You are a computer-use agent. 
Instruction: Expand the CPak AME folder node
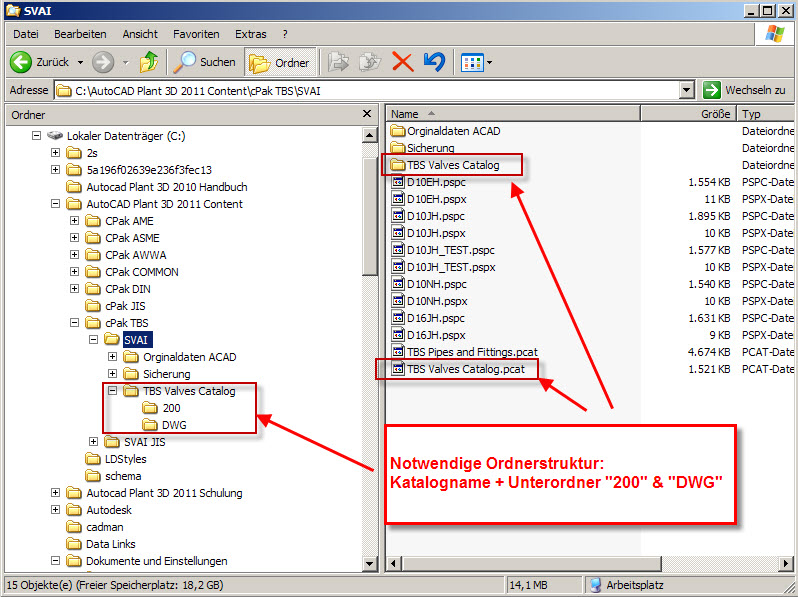[x=74, y=221]
